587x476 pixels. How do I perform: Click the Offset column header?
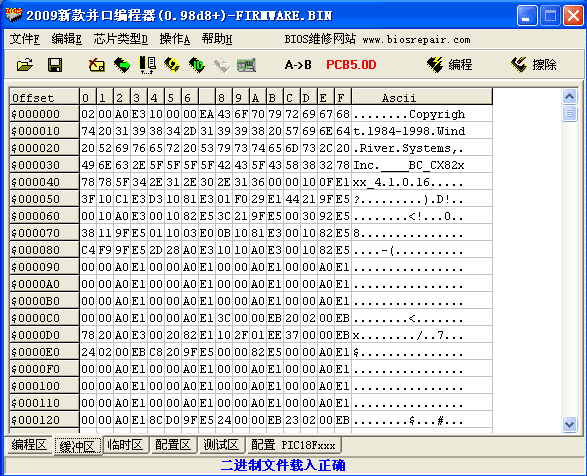pos(44,97)
